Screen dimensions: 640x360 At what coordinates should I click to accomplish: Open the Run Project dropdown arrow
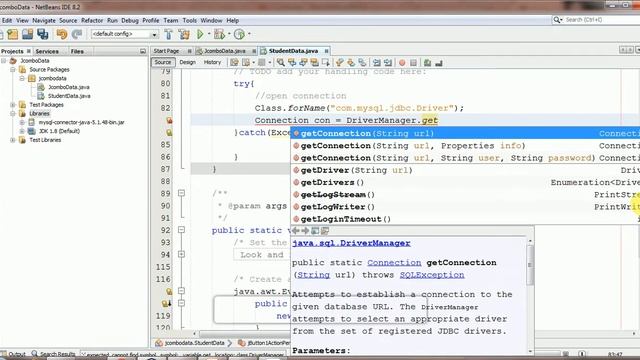tap(209, 34)
